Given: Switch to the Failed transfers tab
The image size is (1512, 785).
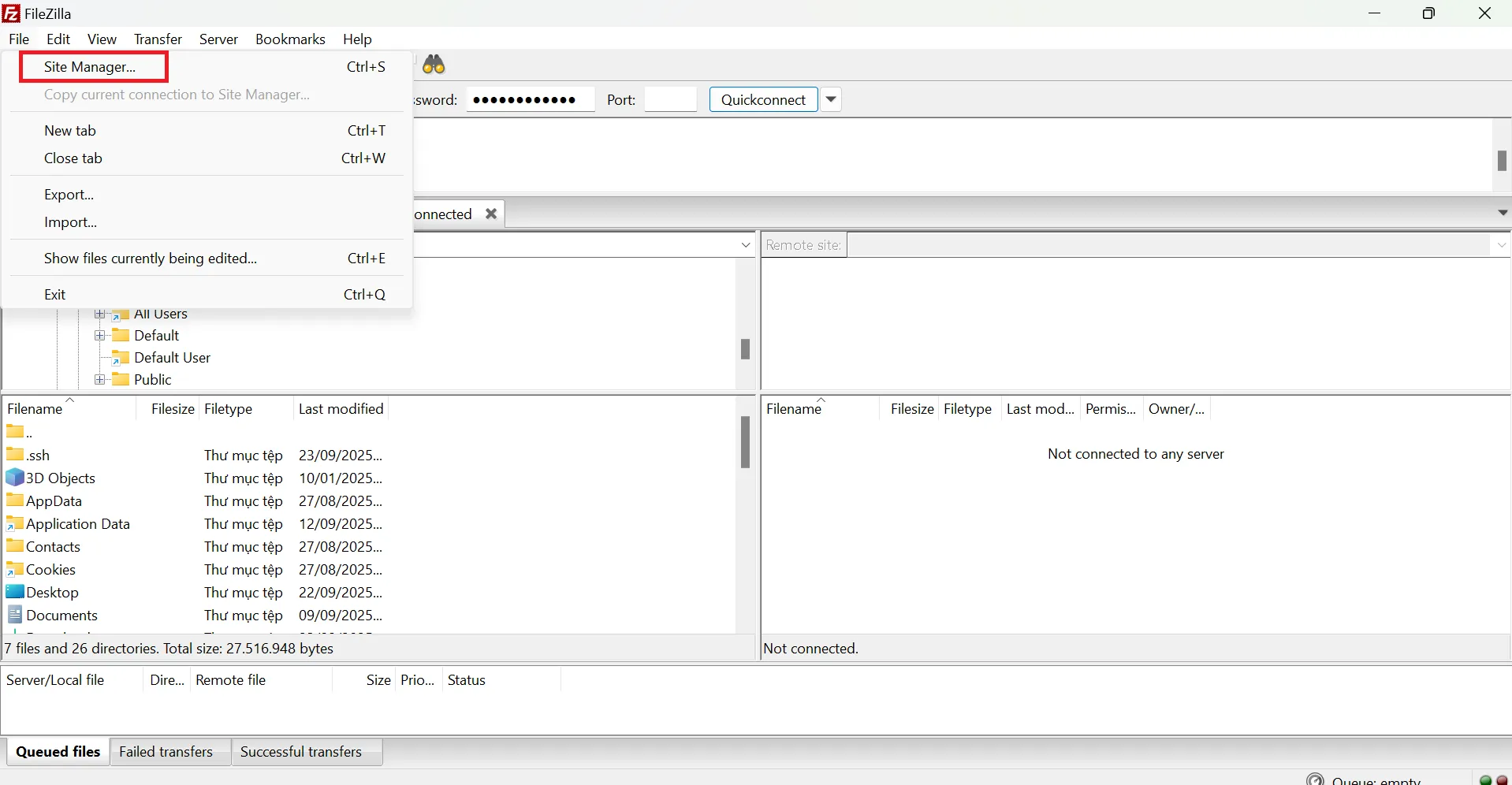Looking at the screenshot, I should [166, 752].
